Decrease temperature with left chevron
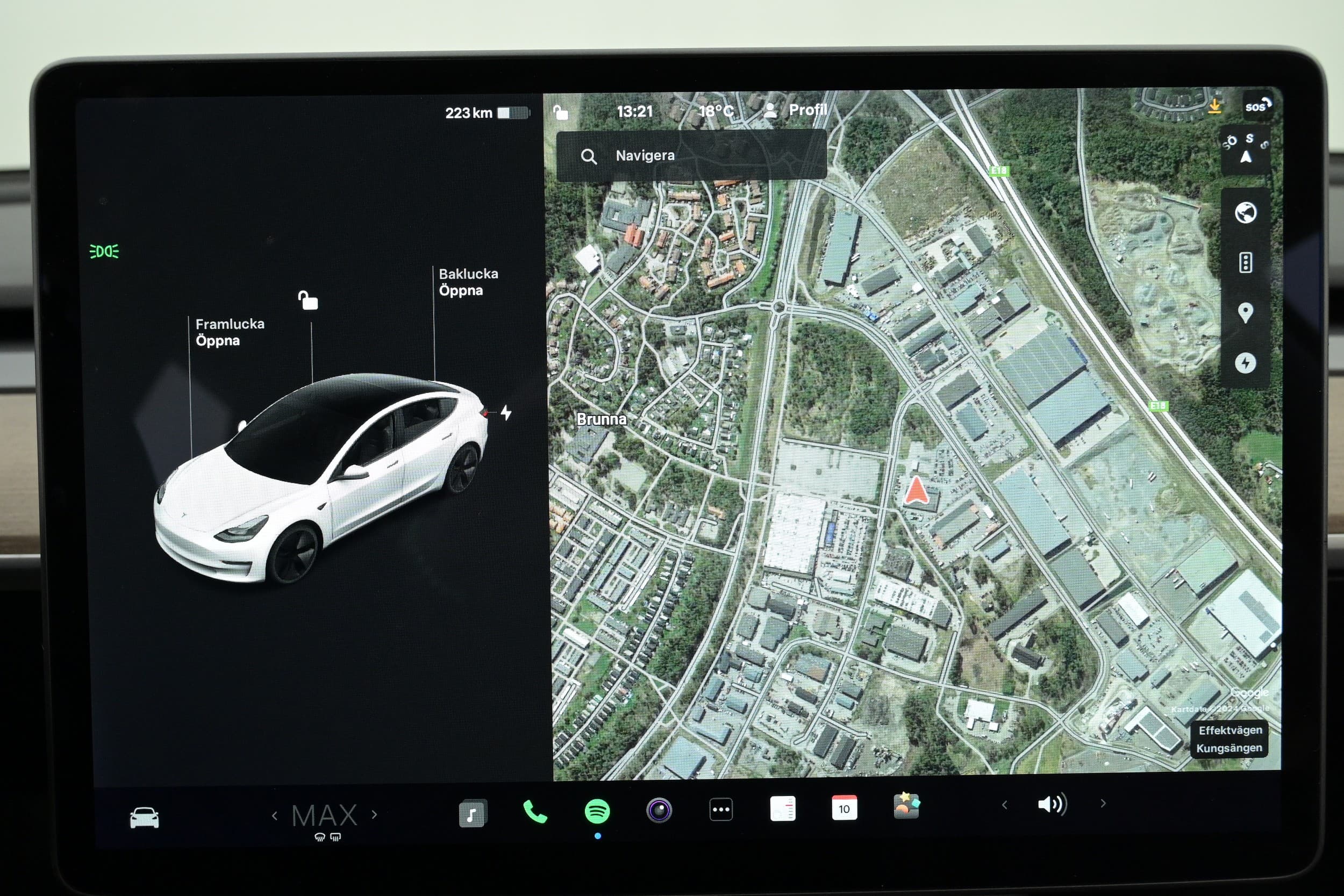This screenshot has height=896, width=1344. pos(275,815)
